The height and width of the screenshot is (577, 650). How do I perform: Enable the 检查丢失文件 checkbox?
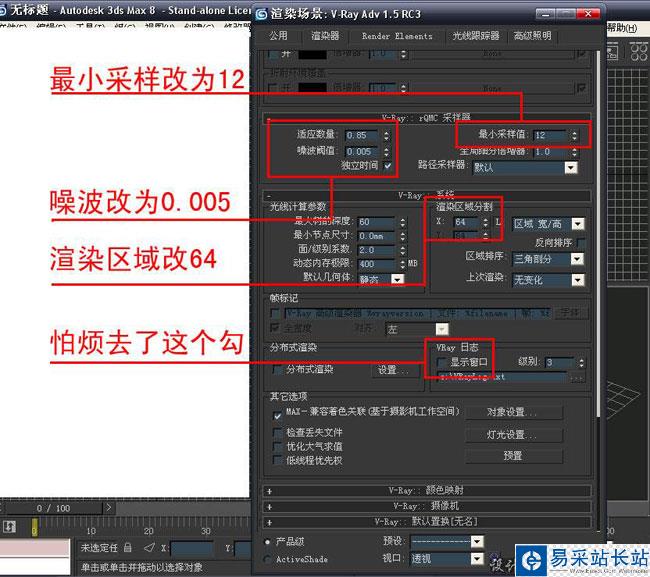tap(277, 433)
